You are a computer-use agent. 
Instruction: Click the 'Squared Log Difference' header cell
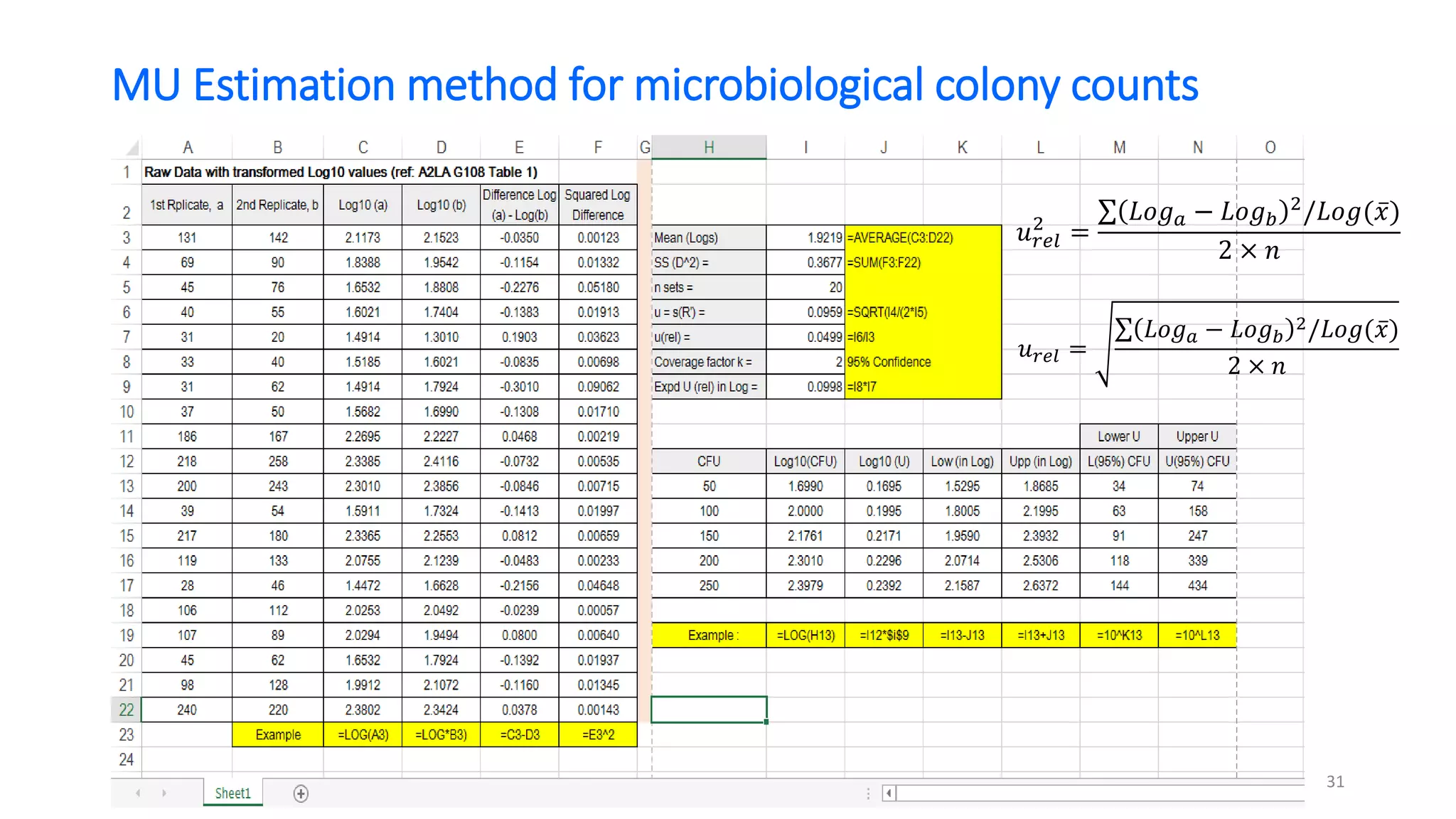[x=598, y=205]
